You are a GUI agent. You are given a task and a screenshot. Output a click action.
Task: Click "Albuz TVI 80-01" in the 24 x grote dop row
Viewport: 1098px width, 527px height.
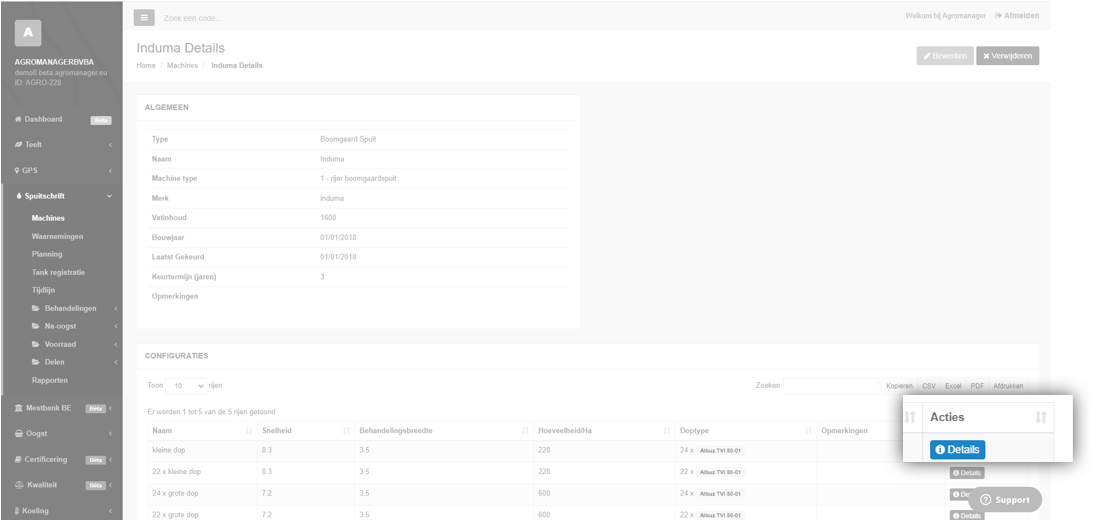click(x=721, y=494)
